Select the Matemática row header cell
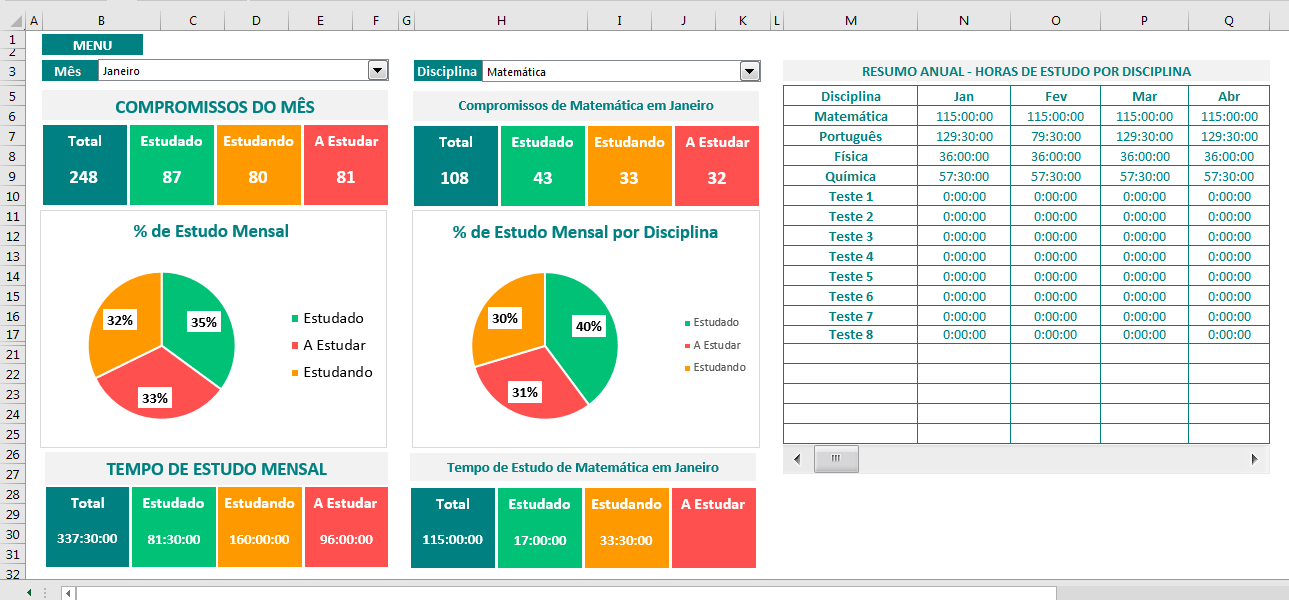 coord(849,116)
